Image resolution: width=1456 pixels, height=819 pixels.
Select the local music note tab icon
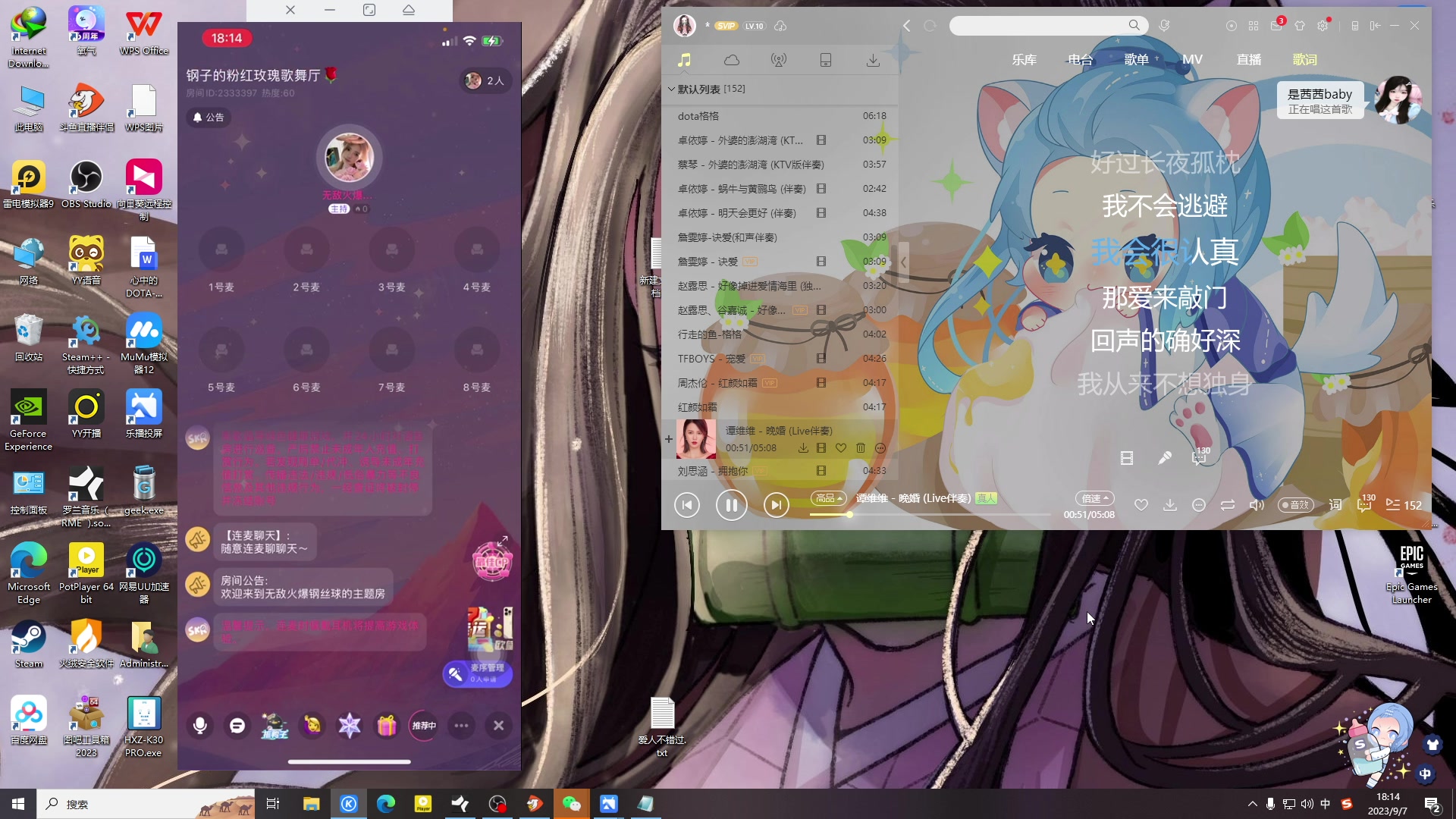pos(684,60)
